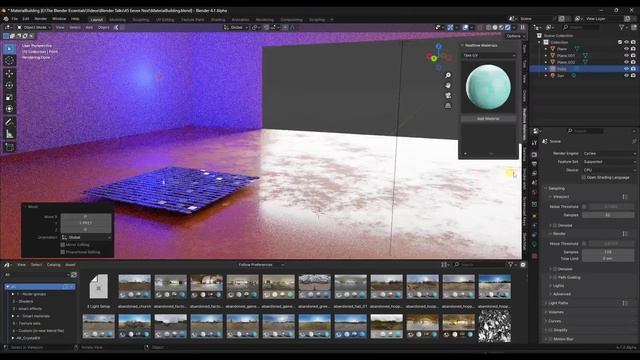The height and width of the screenshot is (360, 640).
Task: Open the Follow Preferences dropdown in asset browser
Action: (x=261, y=265)
